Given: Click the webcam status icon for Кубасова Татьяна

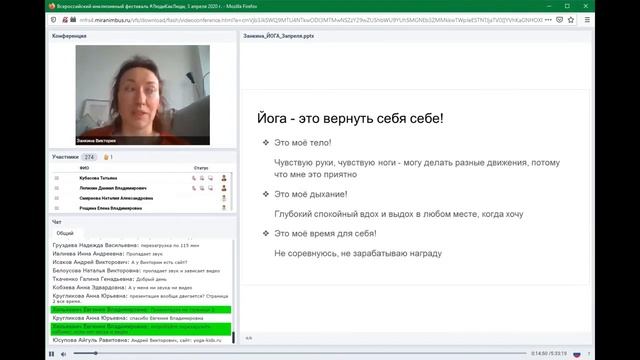Looking at the screenshot, I should pos(202,178).
